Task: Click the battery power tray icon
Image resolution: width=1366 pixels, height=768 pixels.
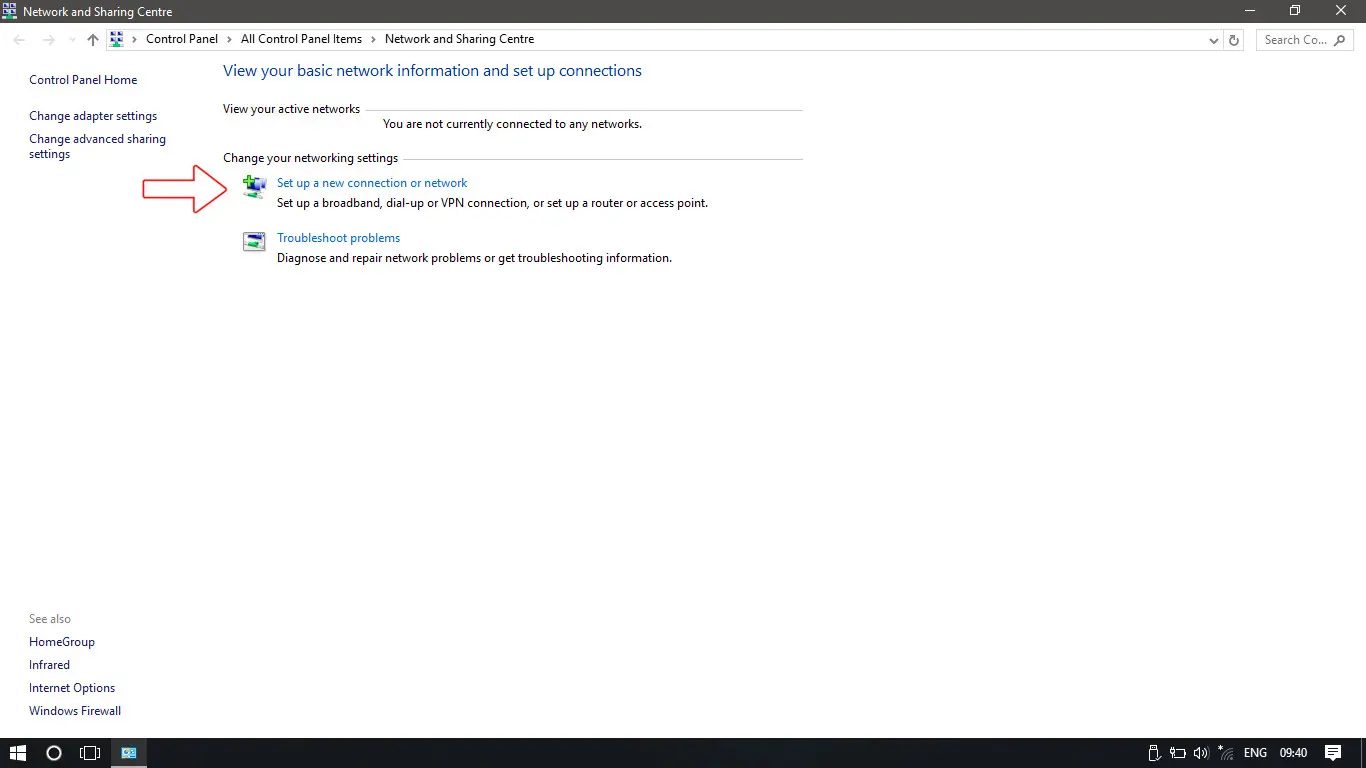Action: pos(1177,753)
